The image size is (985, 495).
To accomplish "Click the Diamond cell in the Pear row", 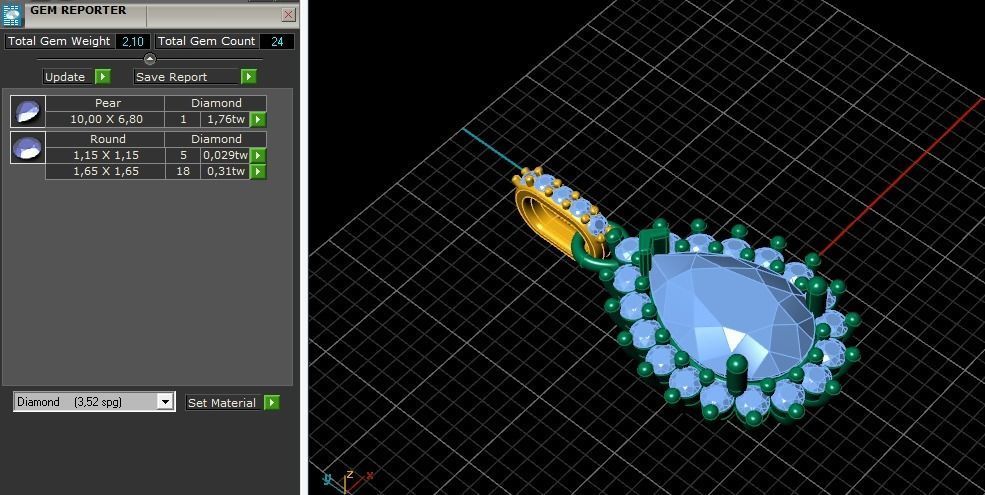I will (x=215, y=103).
